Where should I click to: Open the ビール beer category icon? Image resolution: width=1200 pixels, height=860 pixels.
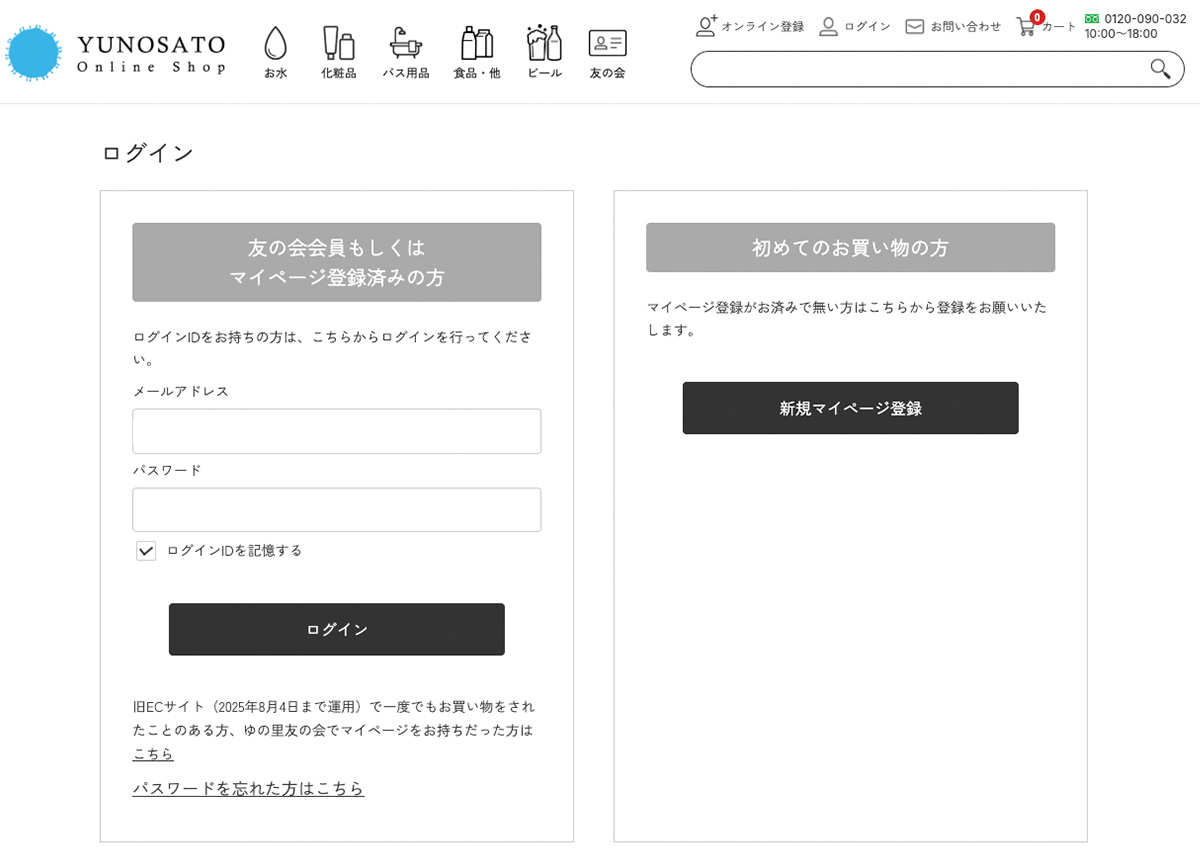(544, 43)
